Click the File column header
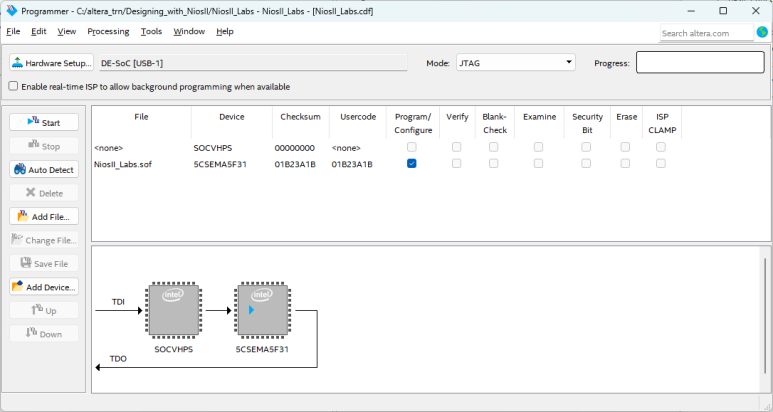Image resolution: width=773 pixels, height=412 pixels. click(141, 117)
